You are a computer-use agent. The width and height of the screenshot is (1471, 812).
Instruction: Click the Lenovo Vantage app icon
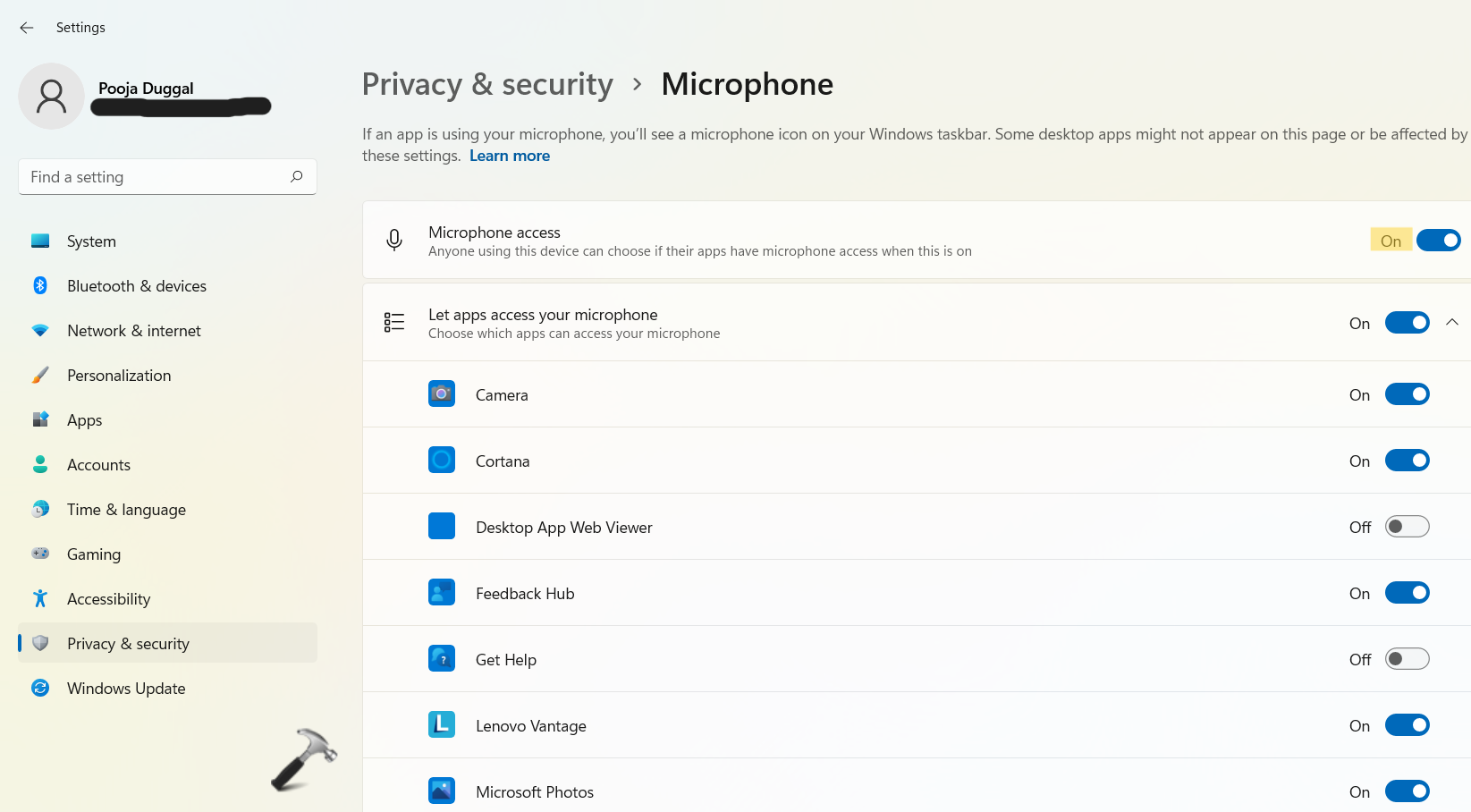click(x=442, y=725)
